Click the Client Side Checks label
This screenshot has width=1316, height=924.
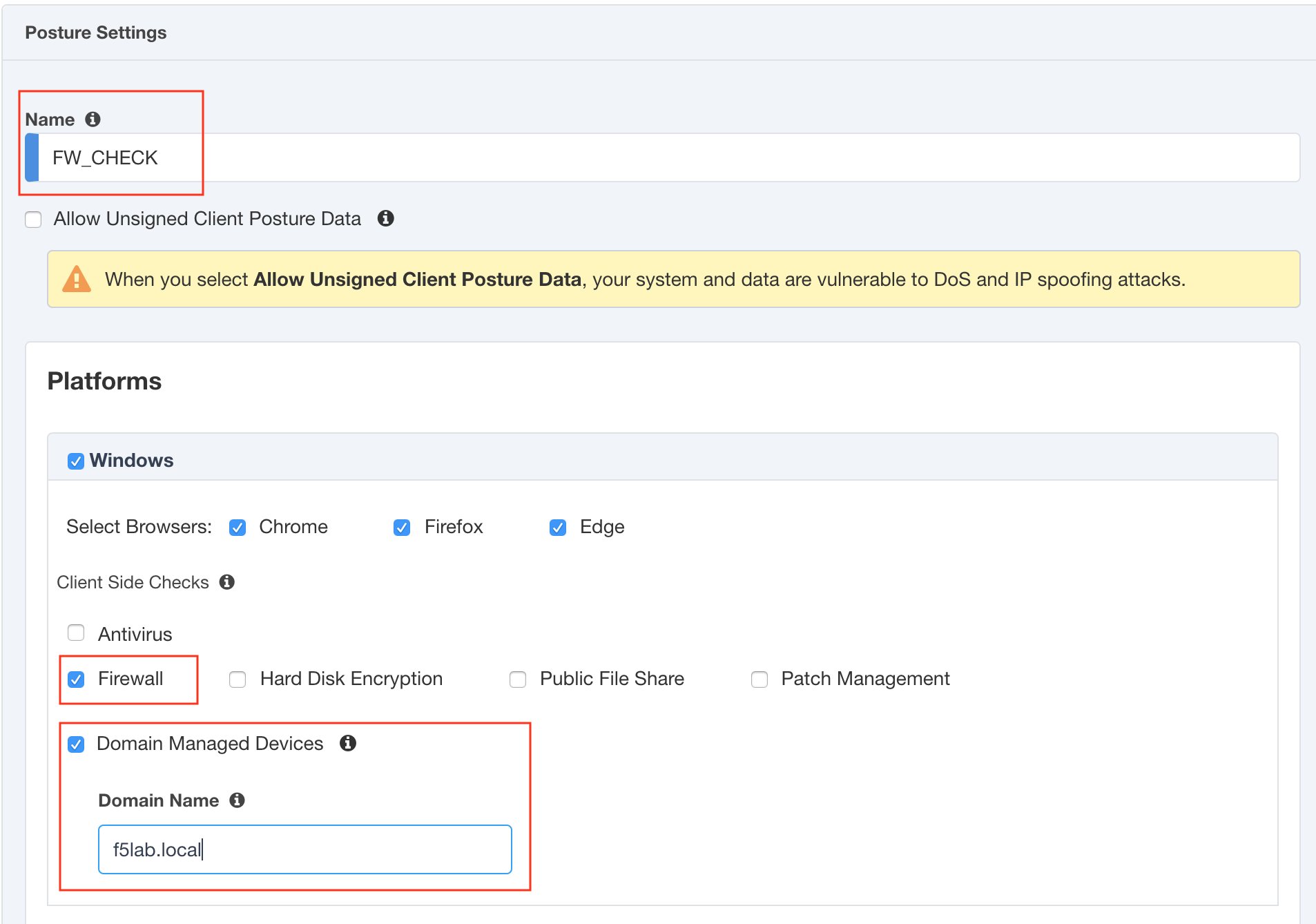(x=133, y=582)
